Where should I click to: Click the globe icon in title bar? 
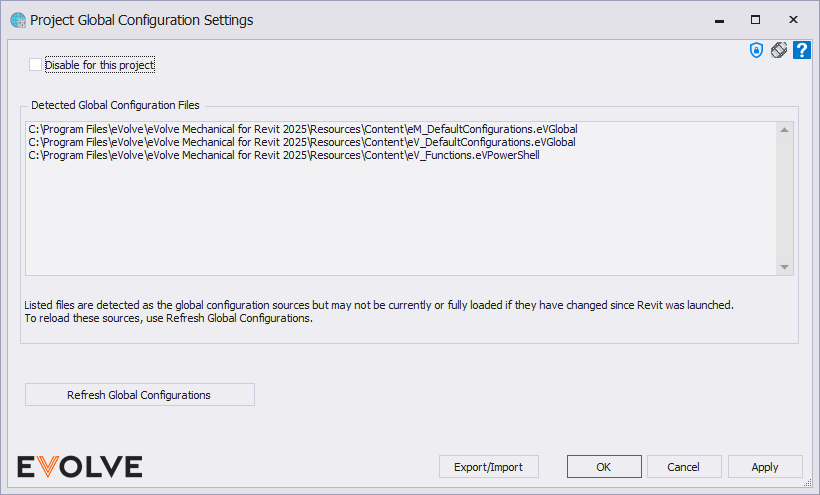(18, 20)
